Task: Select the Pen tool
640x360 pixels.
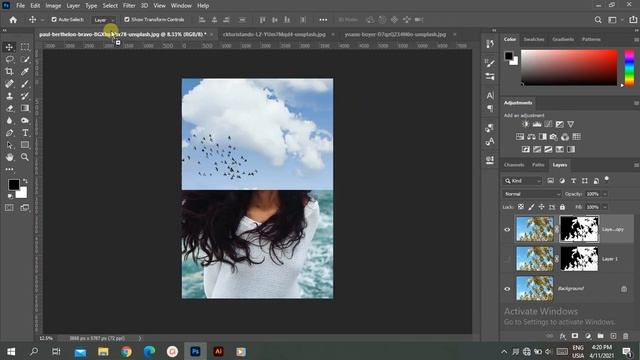Action: pyautogui.click(x=9, y=133)
